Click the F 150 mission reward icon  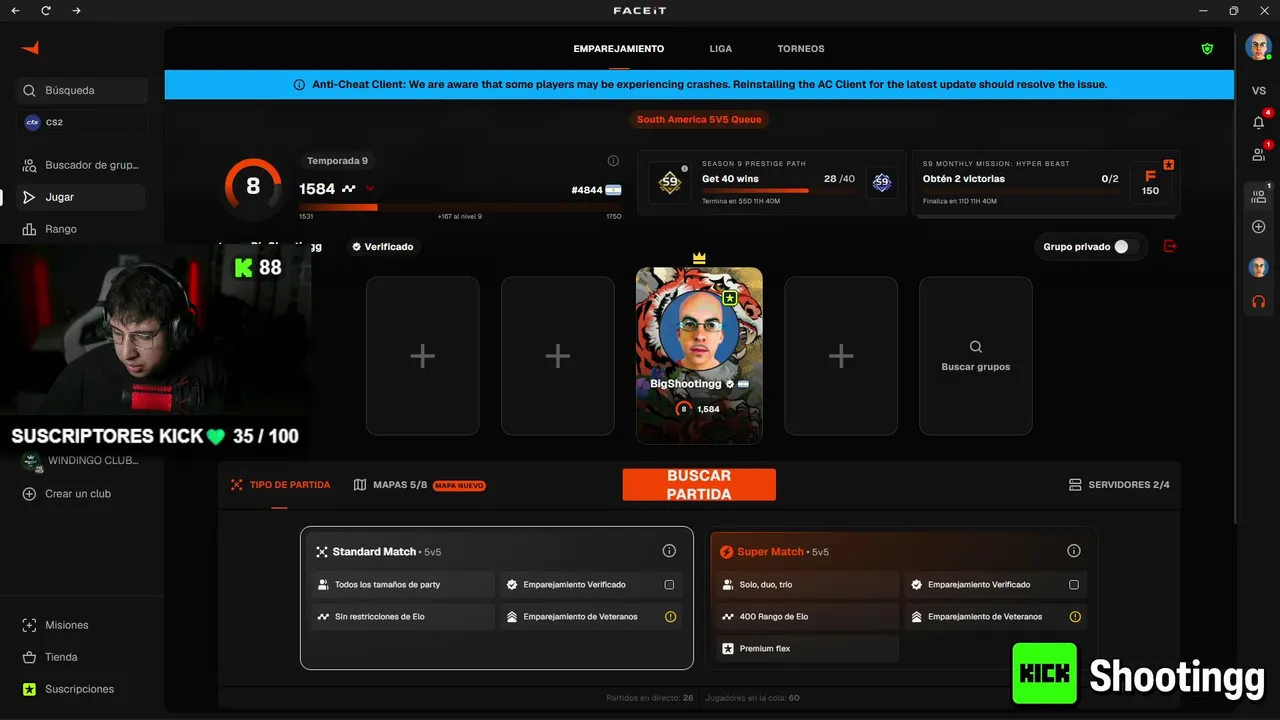pyautogui.click(x=1151, y=183)
